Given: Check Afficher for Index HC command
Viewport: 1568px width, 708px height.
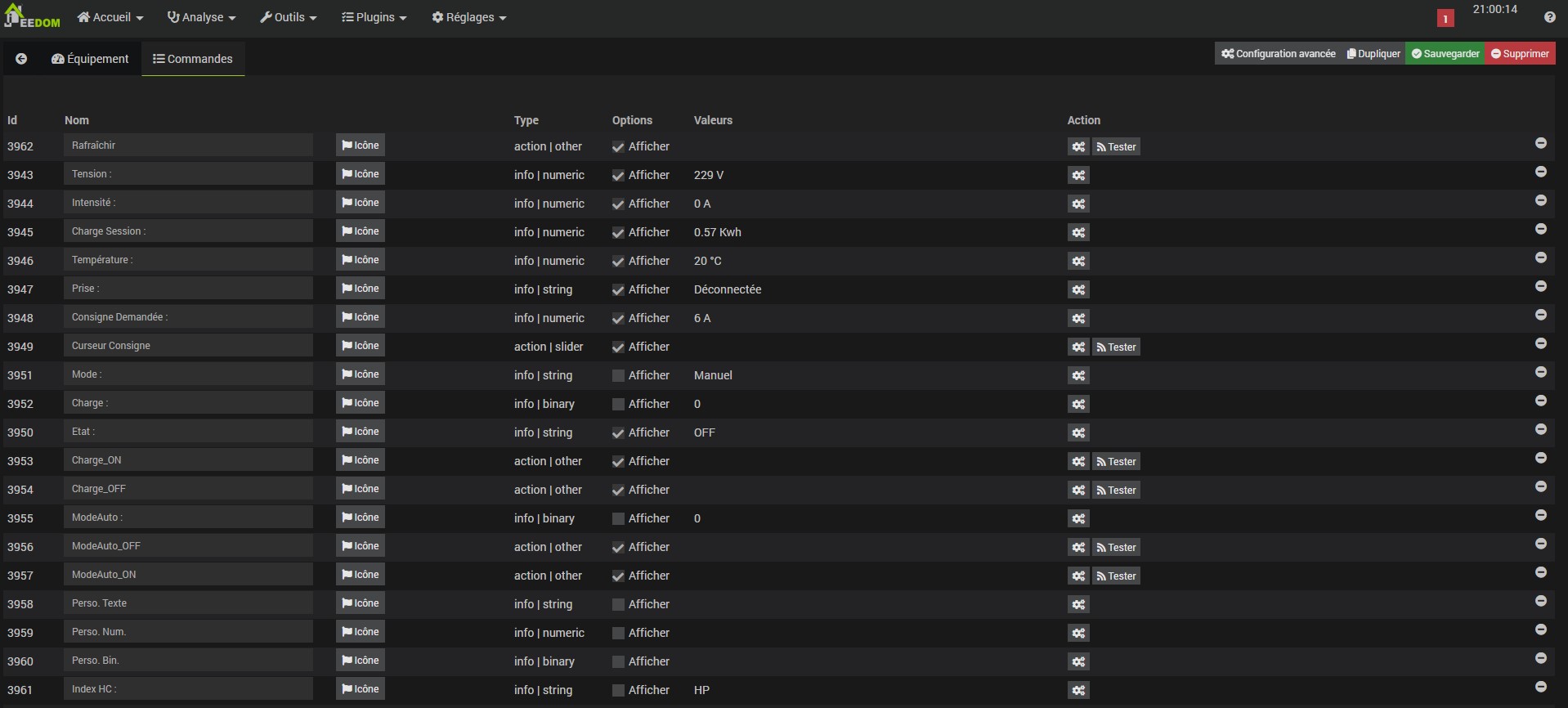Looking at the screenshot, I should point(618,691).
